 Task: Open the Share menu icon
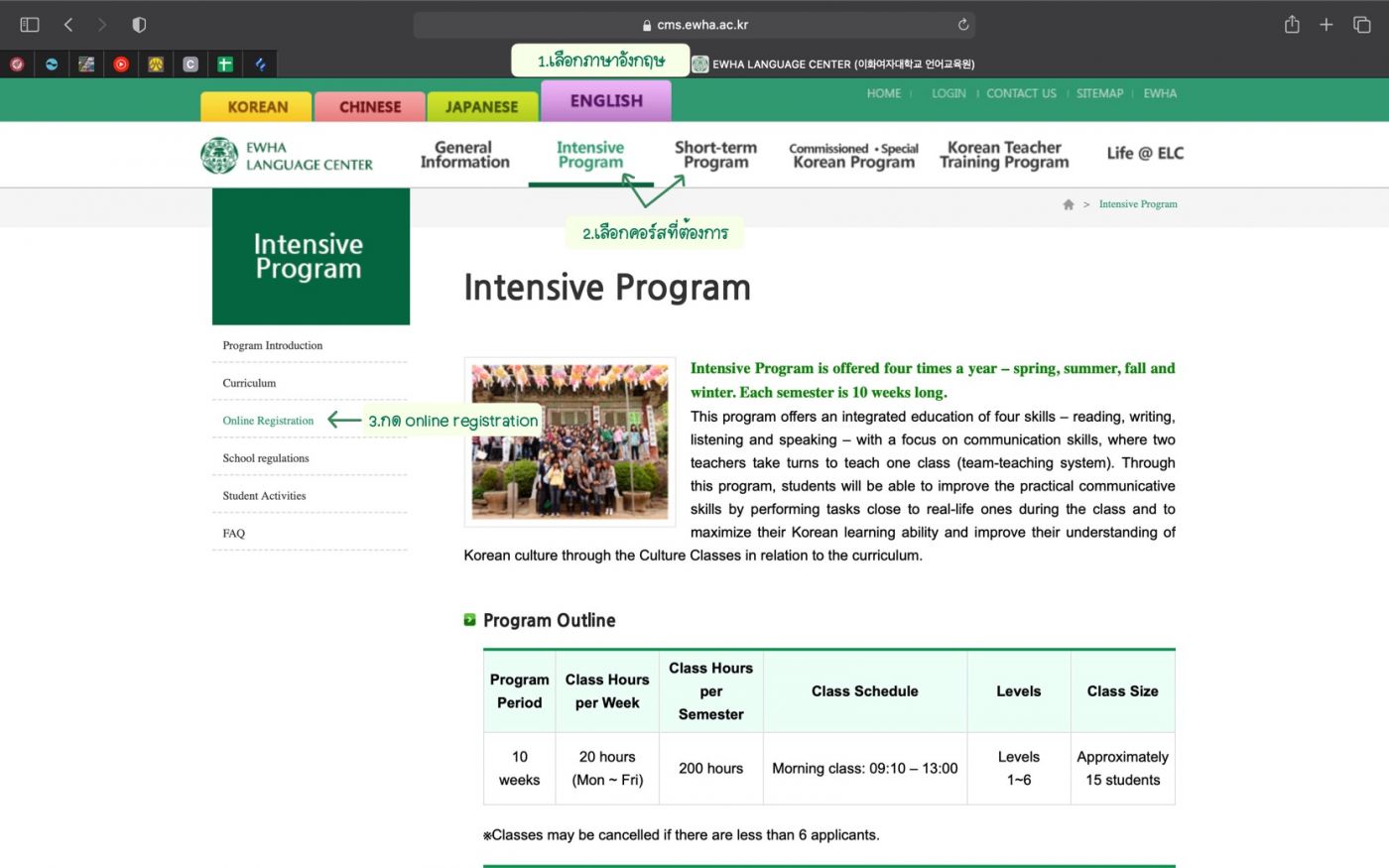tap(1292, 25)
